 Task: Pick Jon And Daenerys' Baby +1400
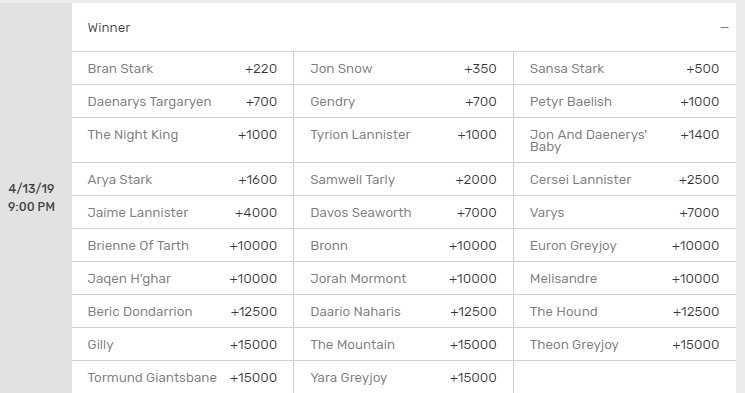(625, 140)
